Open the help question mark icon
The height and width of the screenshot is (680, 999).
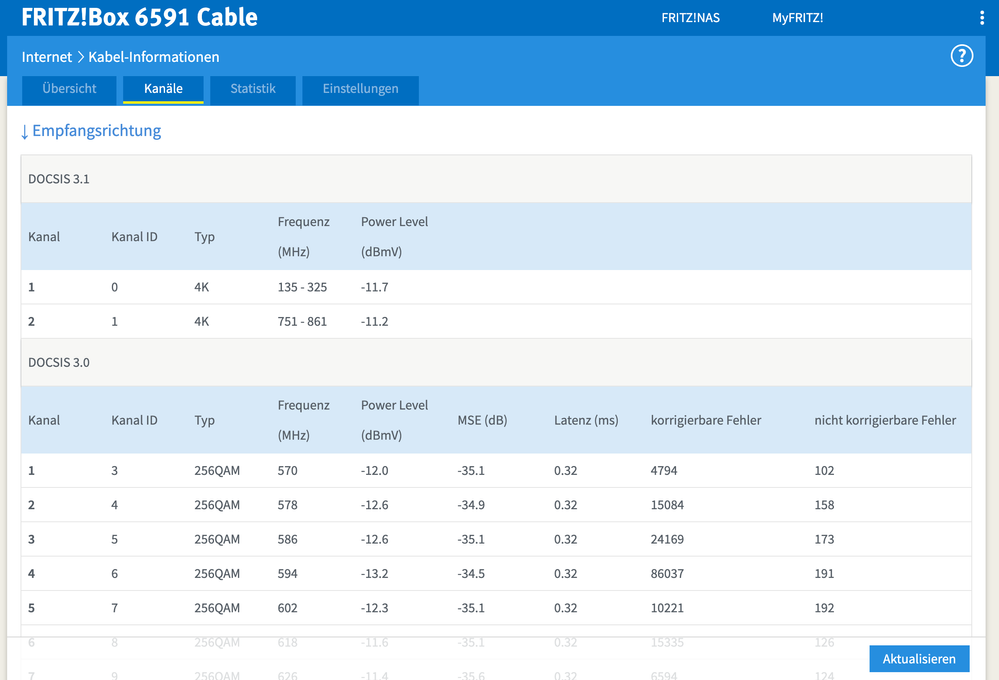961,56
